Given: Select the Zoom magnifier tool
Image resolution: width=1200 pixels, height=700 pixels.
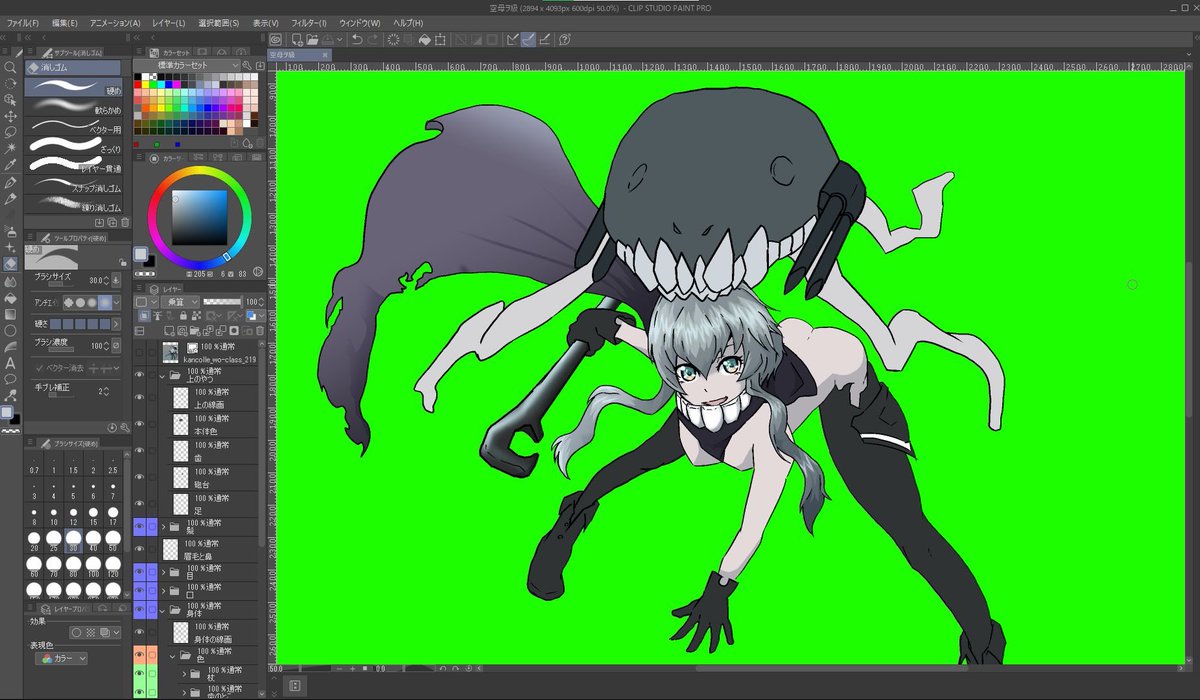Looking at the screenshot, I should 10,67.
